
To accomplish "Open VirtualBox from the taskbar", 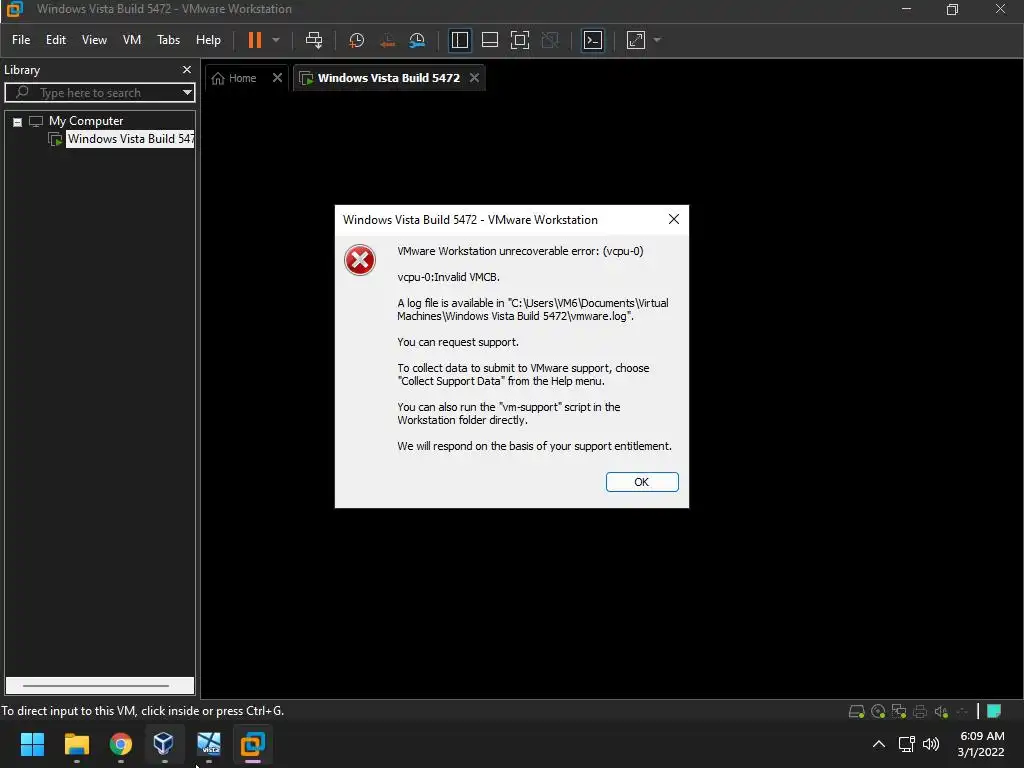I will pos(163,744).
